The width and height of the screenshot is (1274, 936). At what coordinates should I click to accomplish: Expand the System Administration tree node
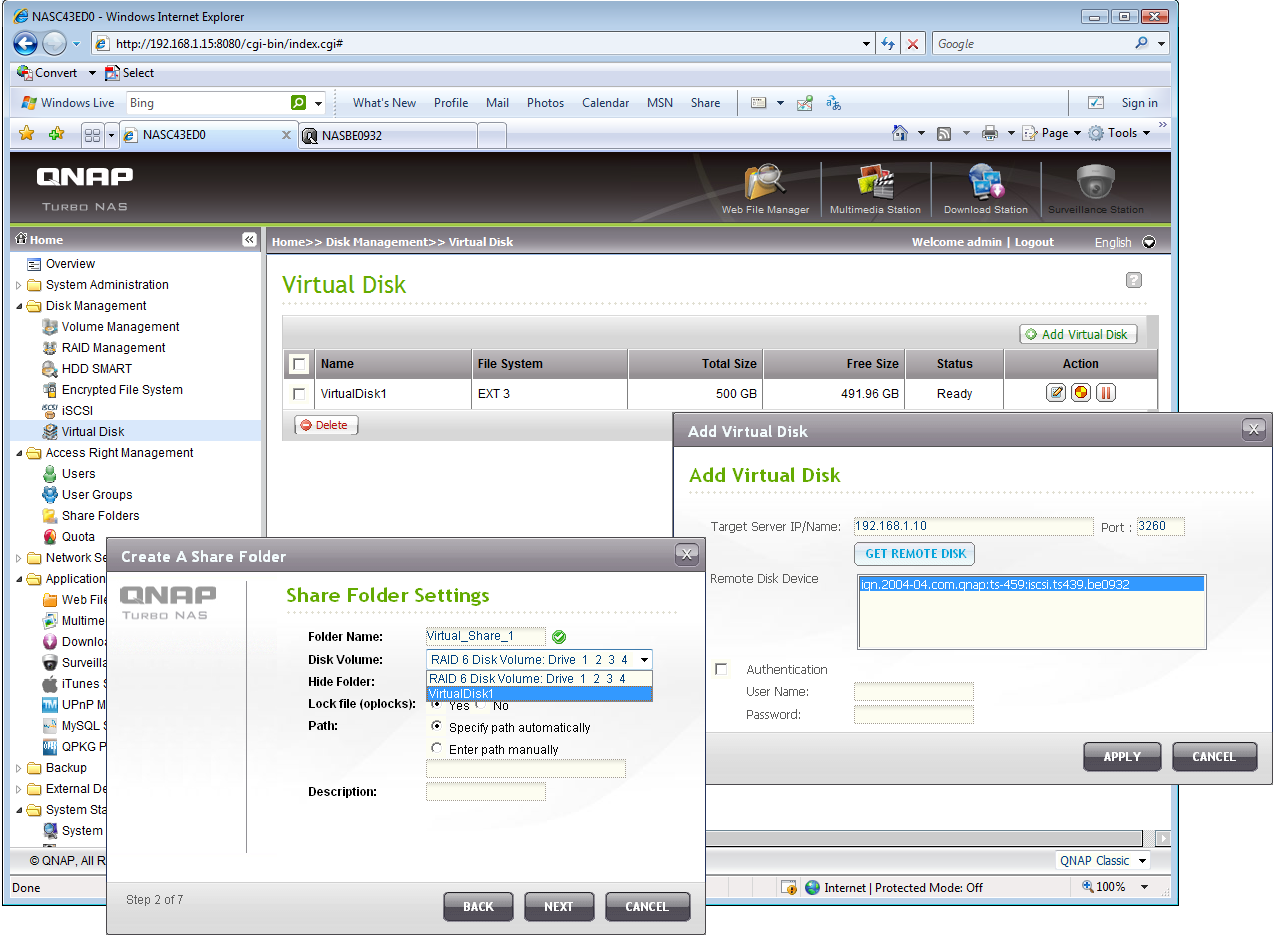coord(19,285)
